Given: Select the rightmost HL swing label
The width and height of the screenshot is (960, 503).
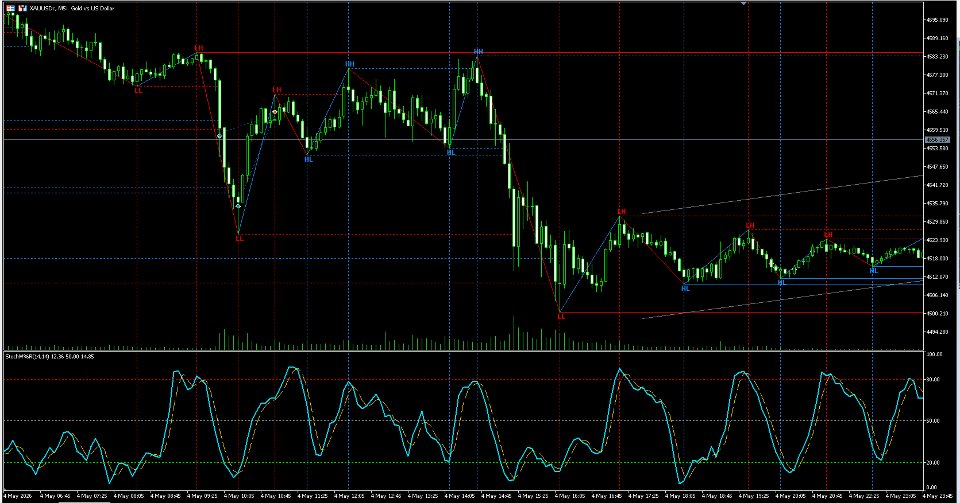Looking at the screenshot, I should pos(874,270).
